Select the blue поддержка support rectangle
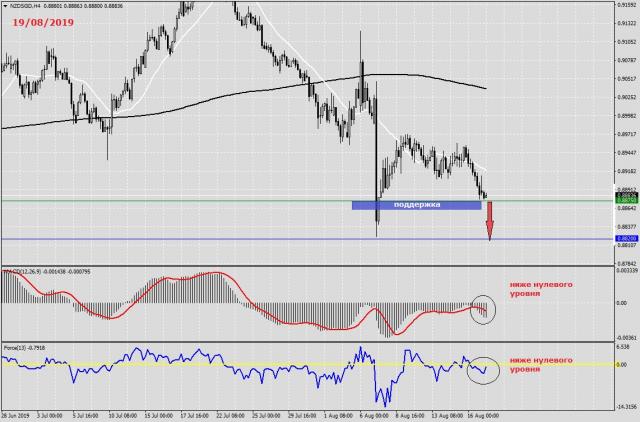 click(x=416, y=204)
